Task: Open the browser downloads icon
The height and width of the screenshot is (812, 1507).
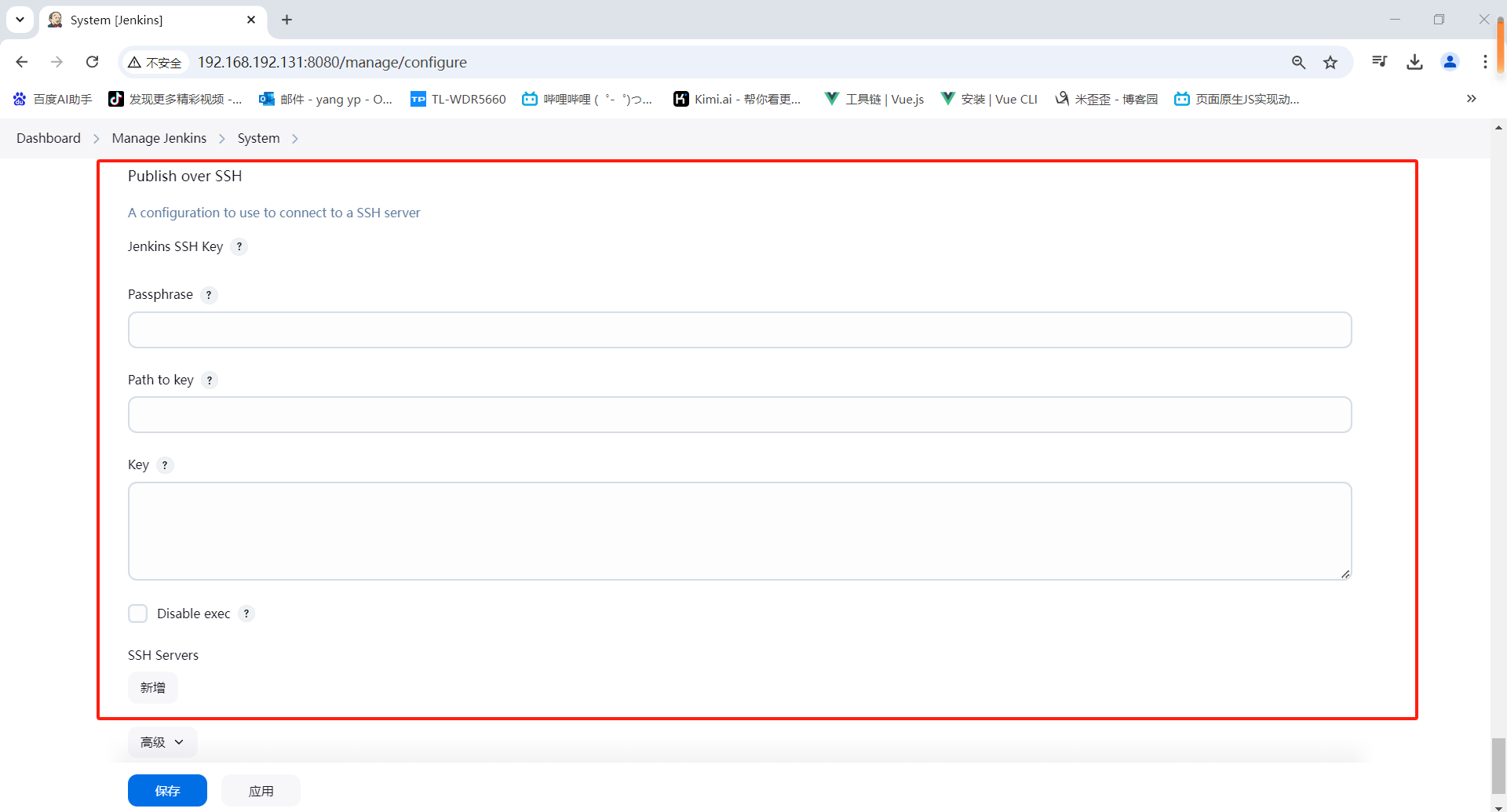Action: point(1415,62)
